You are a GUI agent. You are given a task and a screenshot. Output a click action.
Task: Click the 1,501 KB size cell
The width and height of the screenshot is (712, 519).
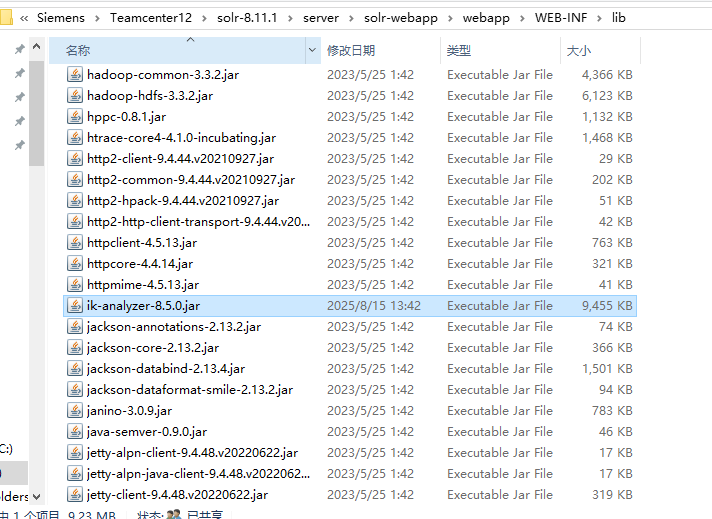tap(607, 369)
